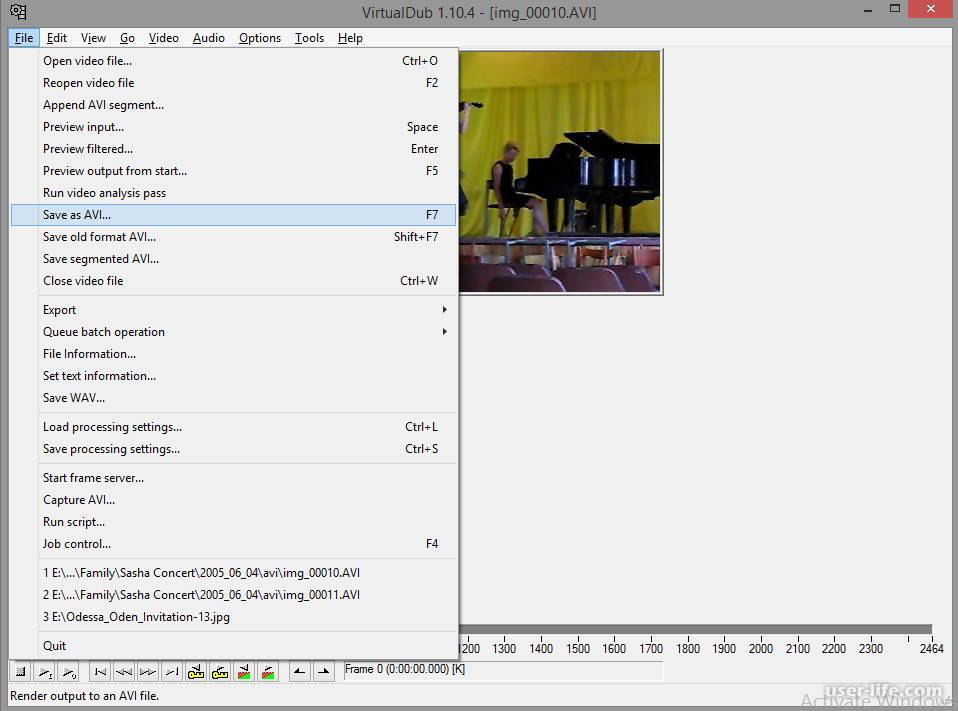The image size is (958, 711).
Task: Choose the highlighted Save as AVI... entry
Action: pos(233,215)
